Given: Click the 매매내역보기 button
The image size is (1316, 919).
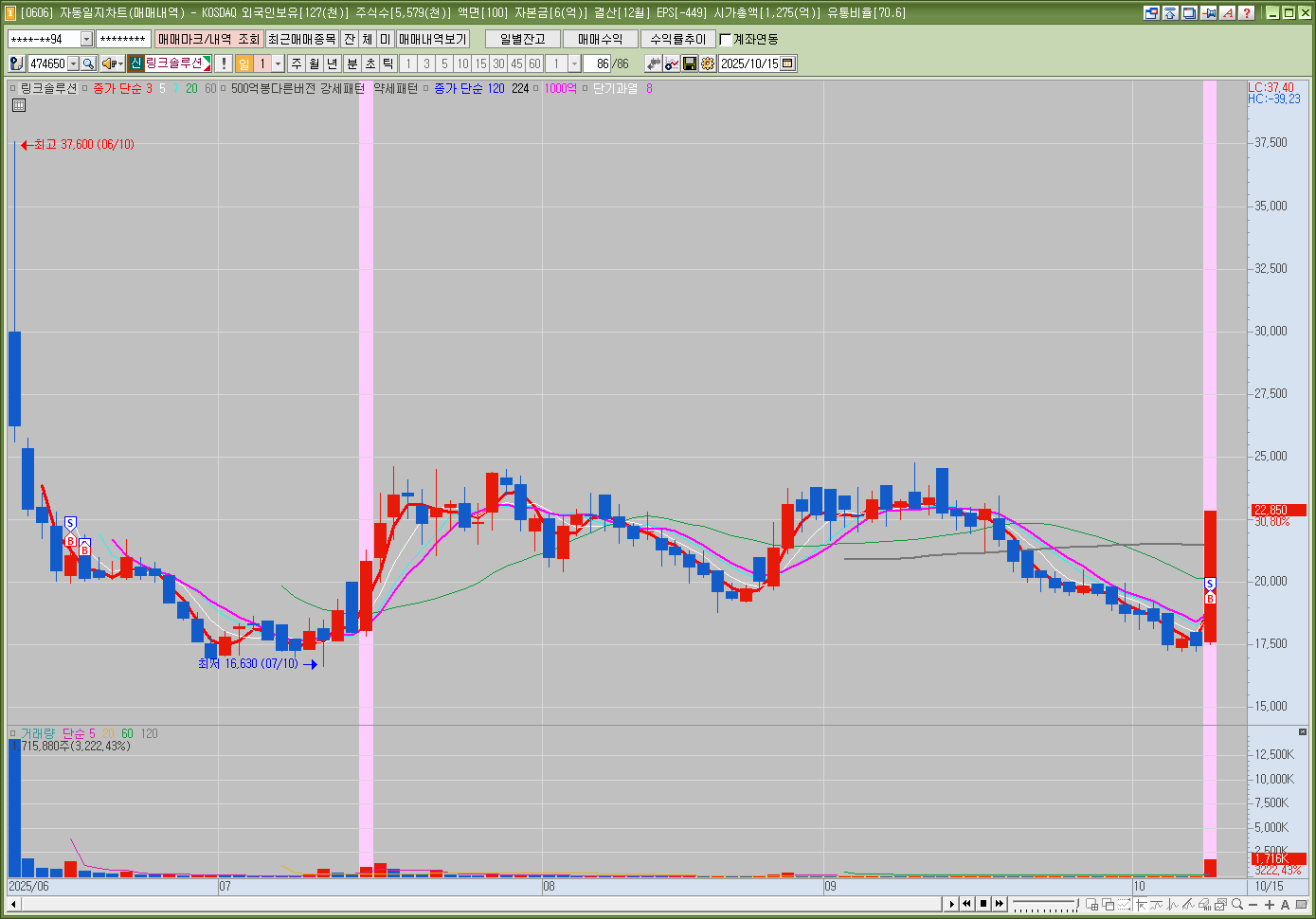Looking at the screenshot, I should [x=433, y=39].
